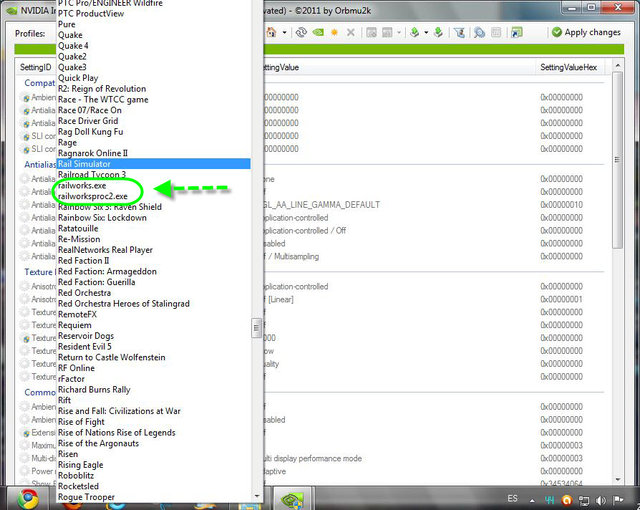Select Rogue Trooper at the list bottom
The image size is (640, 510).
click(86, 497)
